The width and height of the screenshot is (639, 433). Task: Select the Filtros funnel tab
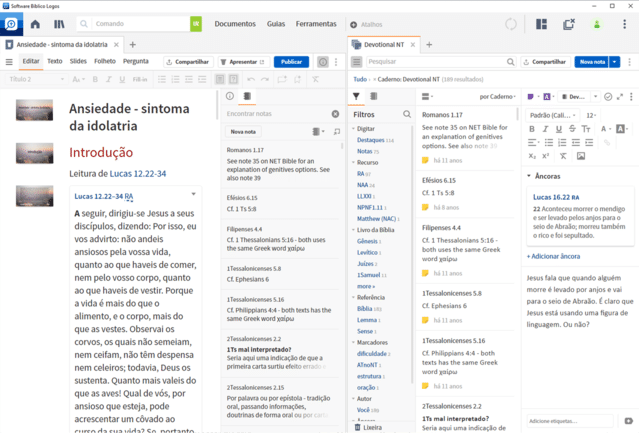[356, 97]
